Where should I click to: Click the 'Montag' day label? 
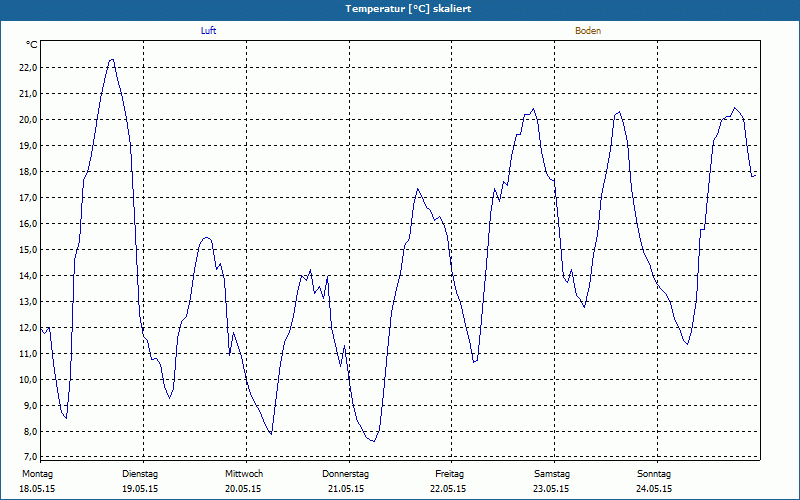click(37, 474)
